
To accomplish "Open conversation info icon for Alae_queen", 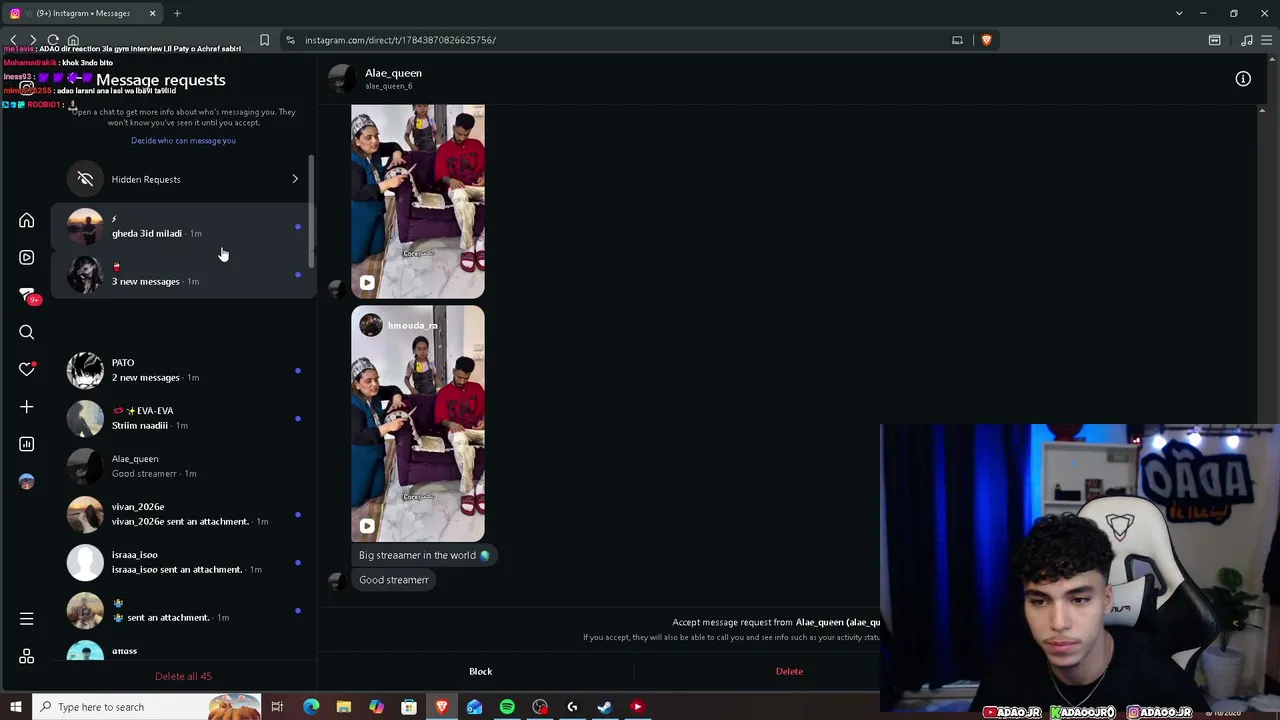I will [x=1243, y=79].
